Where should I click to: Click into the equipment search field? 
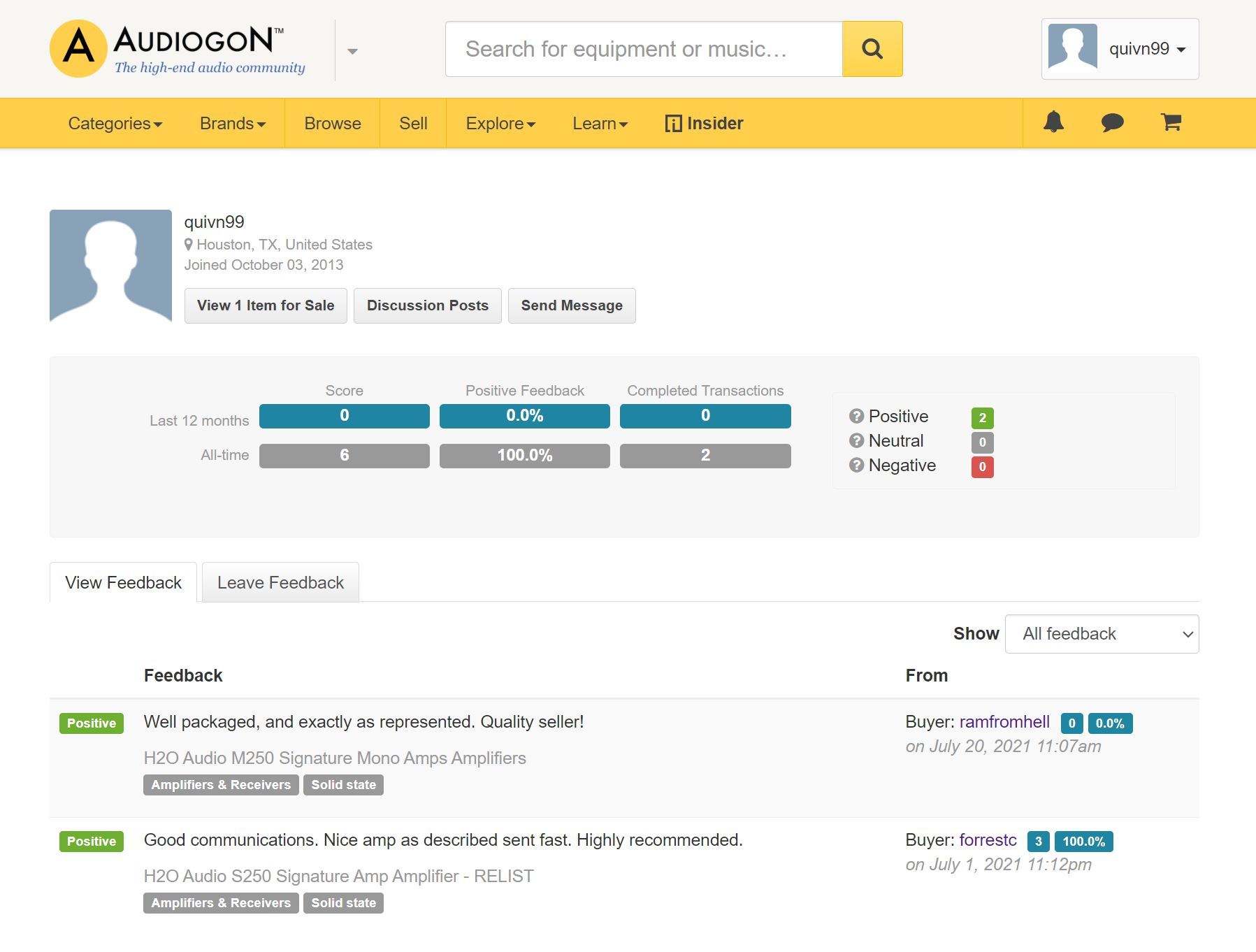pos(643,49)
